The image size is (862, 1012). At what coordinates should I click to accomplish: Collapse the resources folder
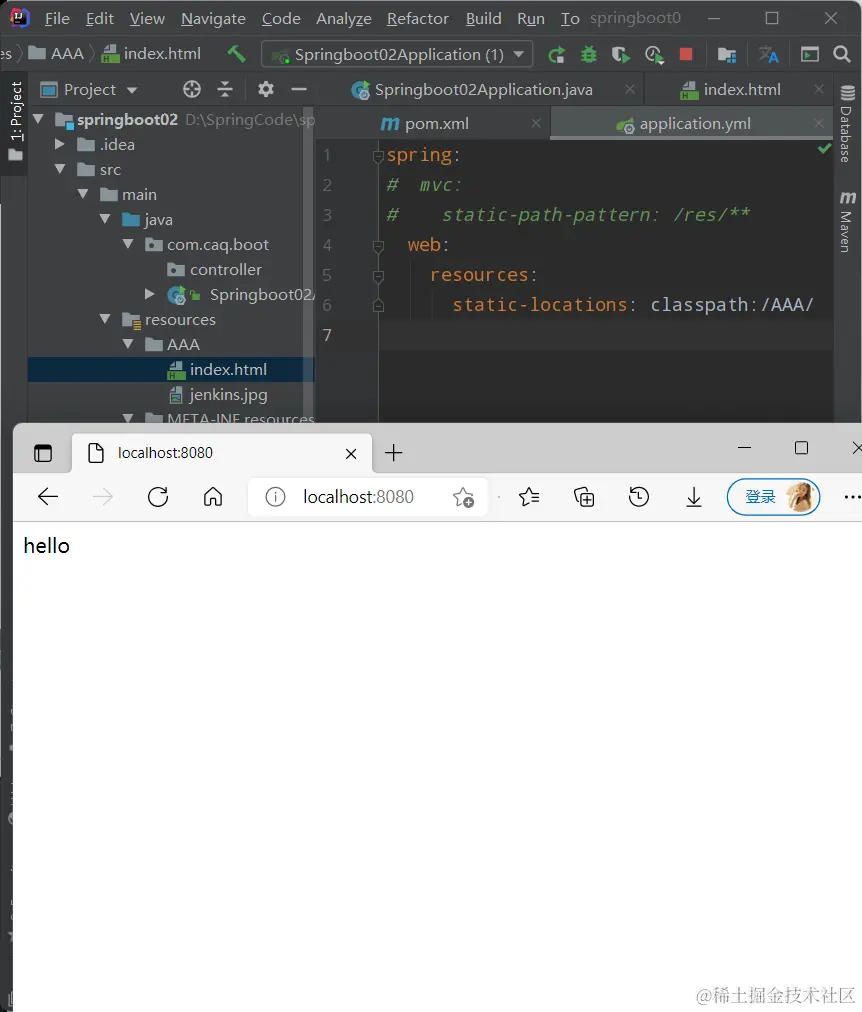coord(105,319)
